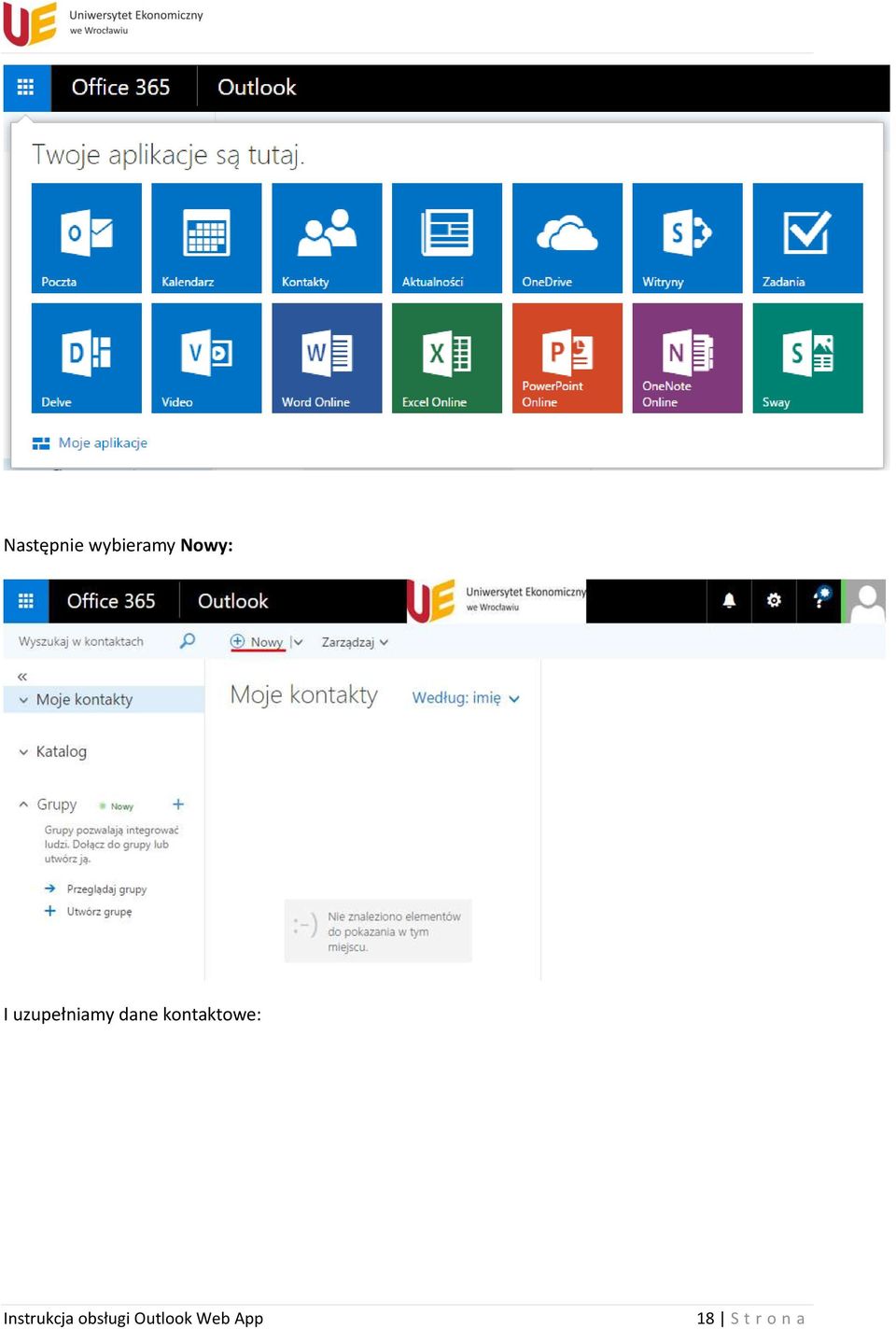
Task: Open the arrow dropdown next to Nowy
Action: [298, 642]
